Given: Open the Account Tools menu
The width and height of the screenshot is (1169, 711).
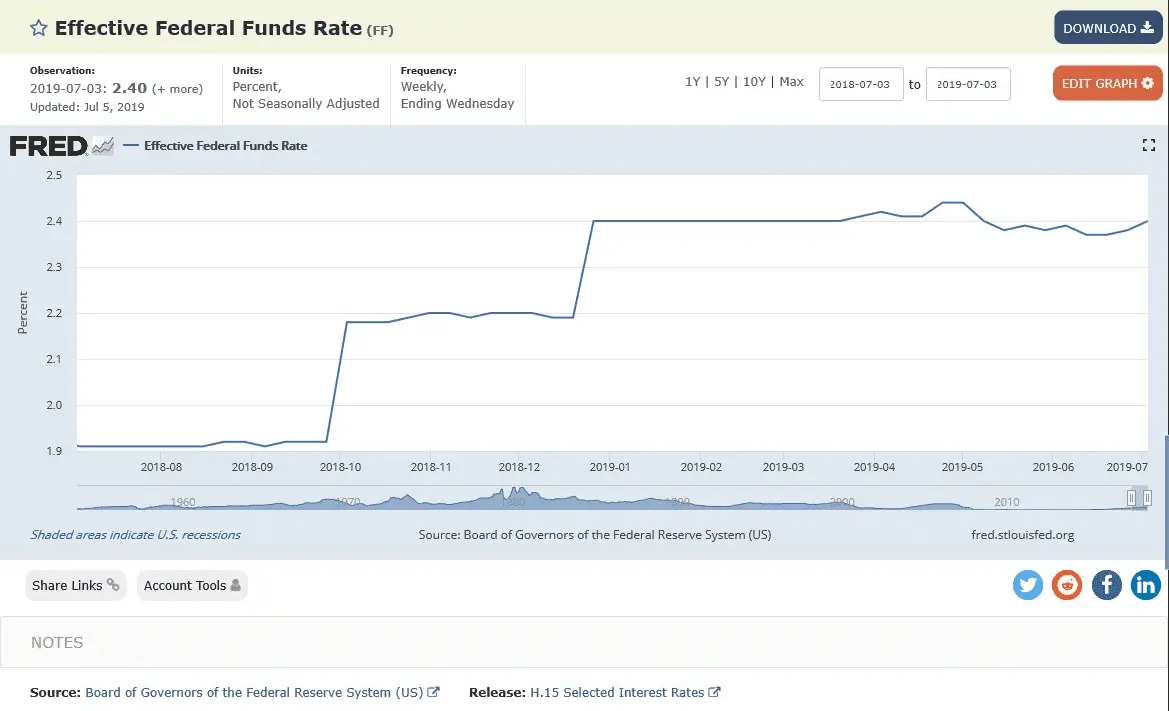Looking at the screenshot, I should (192, 585).
